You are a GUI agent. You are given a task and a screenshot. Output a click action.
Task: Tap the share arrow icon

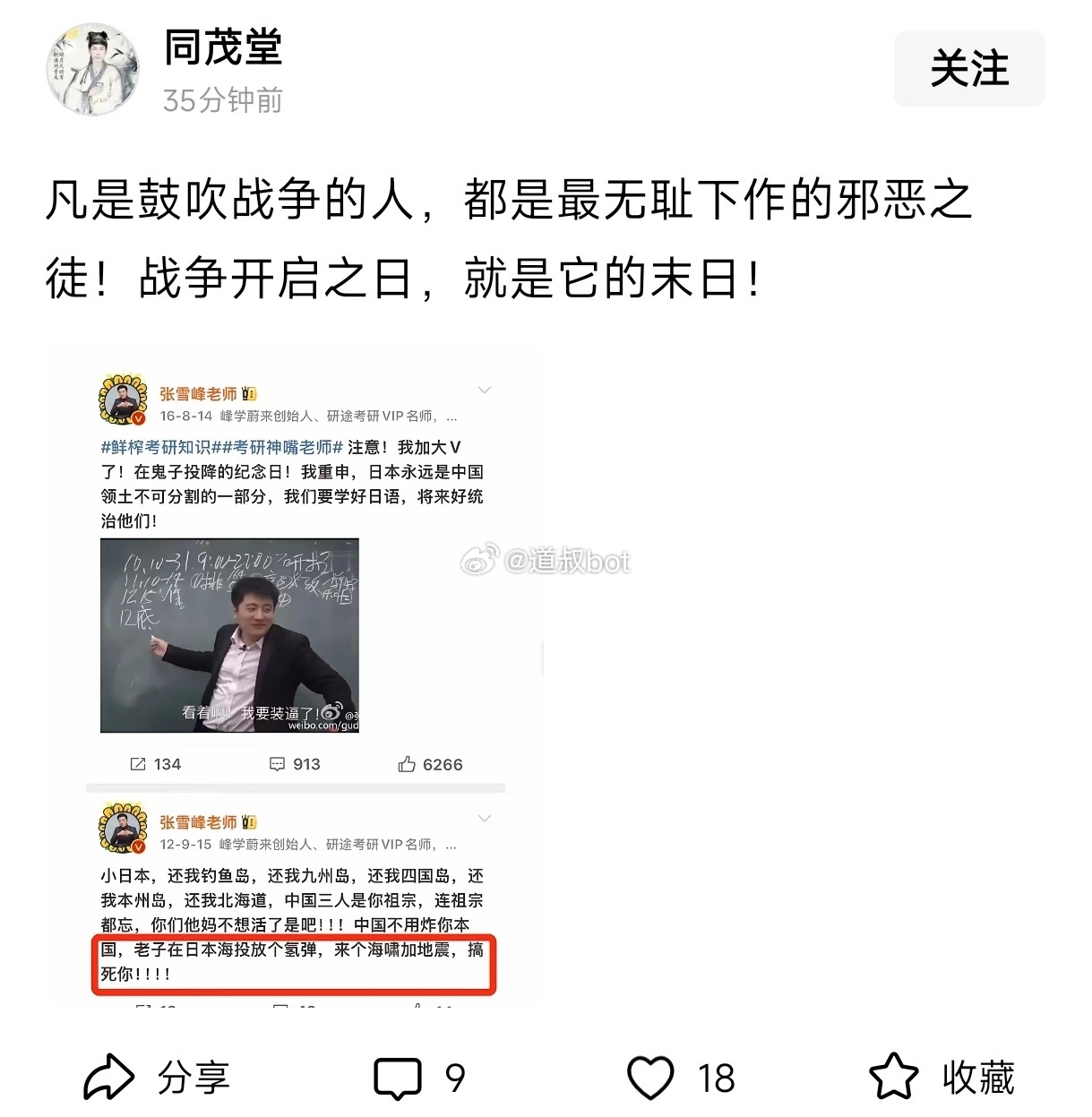pos(108,1078)
